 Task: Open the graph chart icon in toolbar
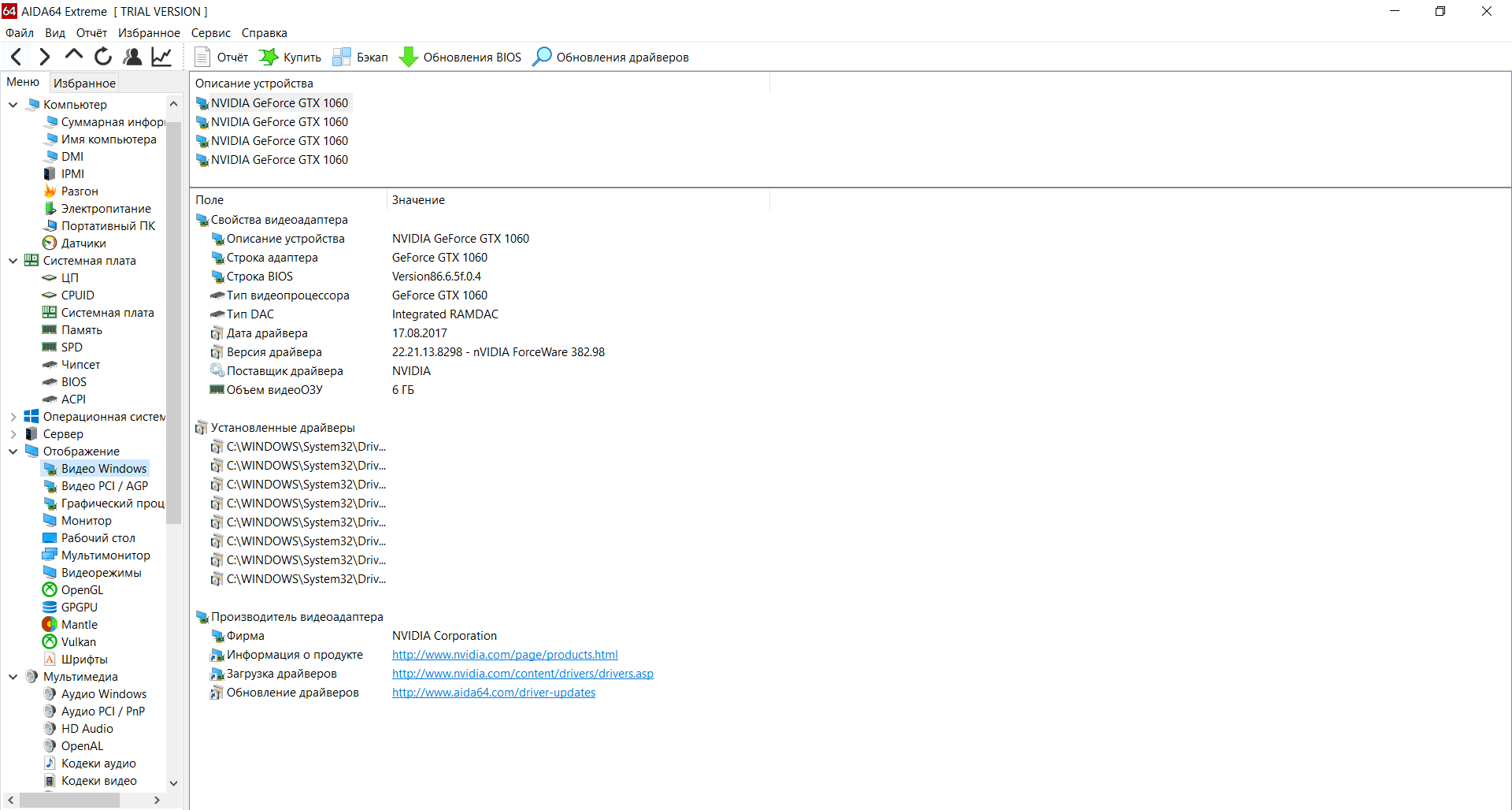(161, 57)
